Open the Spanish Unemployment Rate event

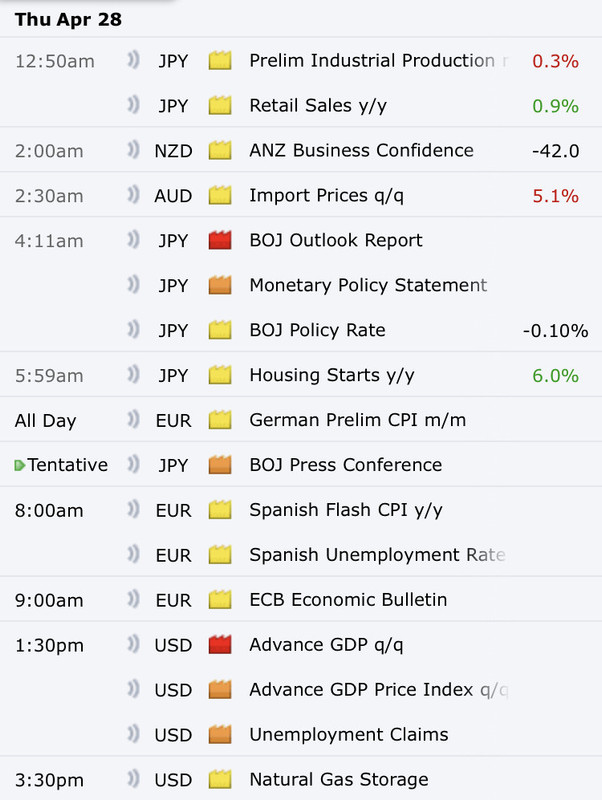[378, 555]
